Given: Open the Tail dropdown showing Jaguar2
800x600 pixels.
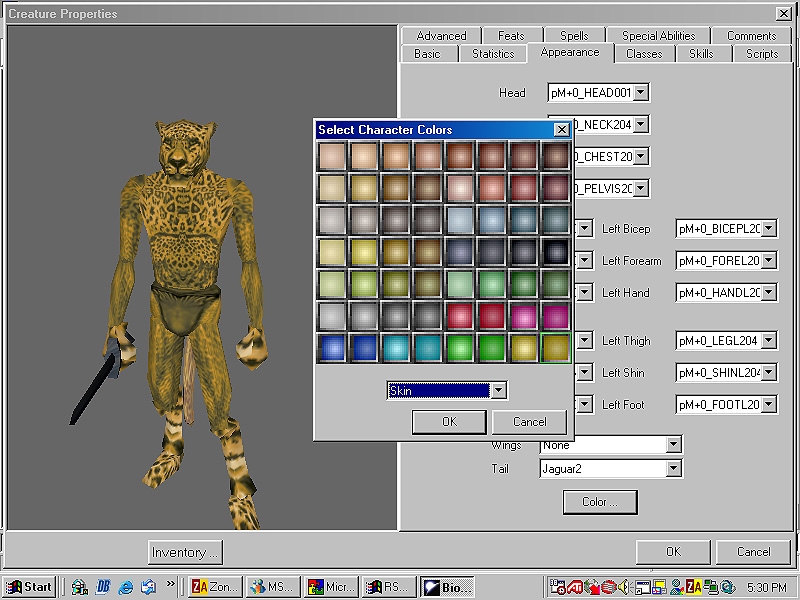Looking at the screenshot, I should click(673, 469).
